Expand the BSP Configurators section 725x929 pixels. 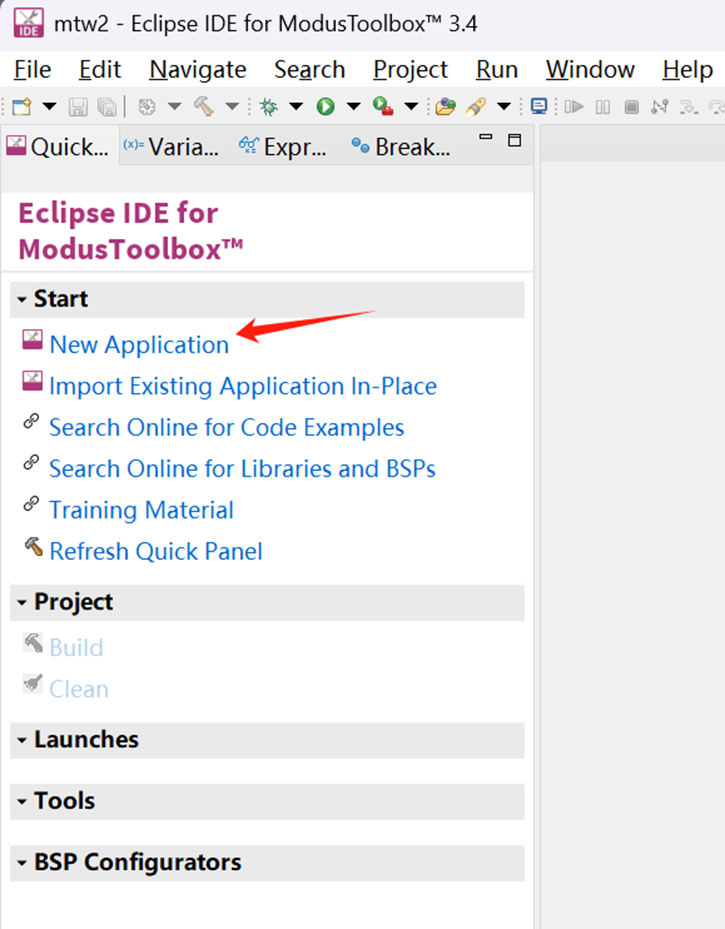pos(22,863)
